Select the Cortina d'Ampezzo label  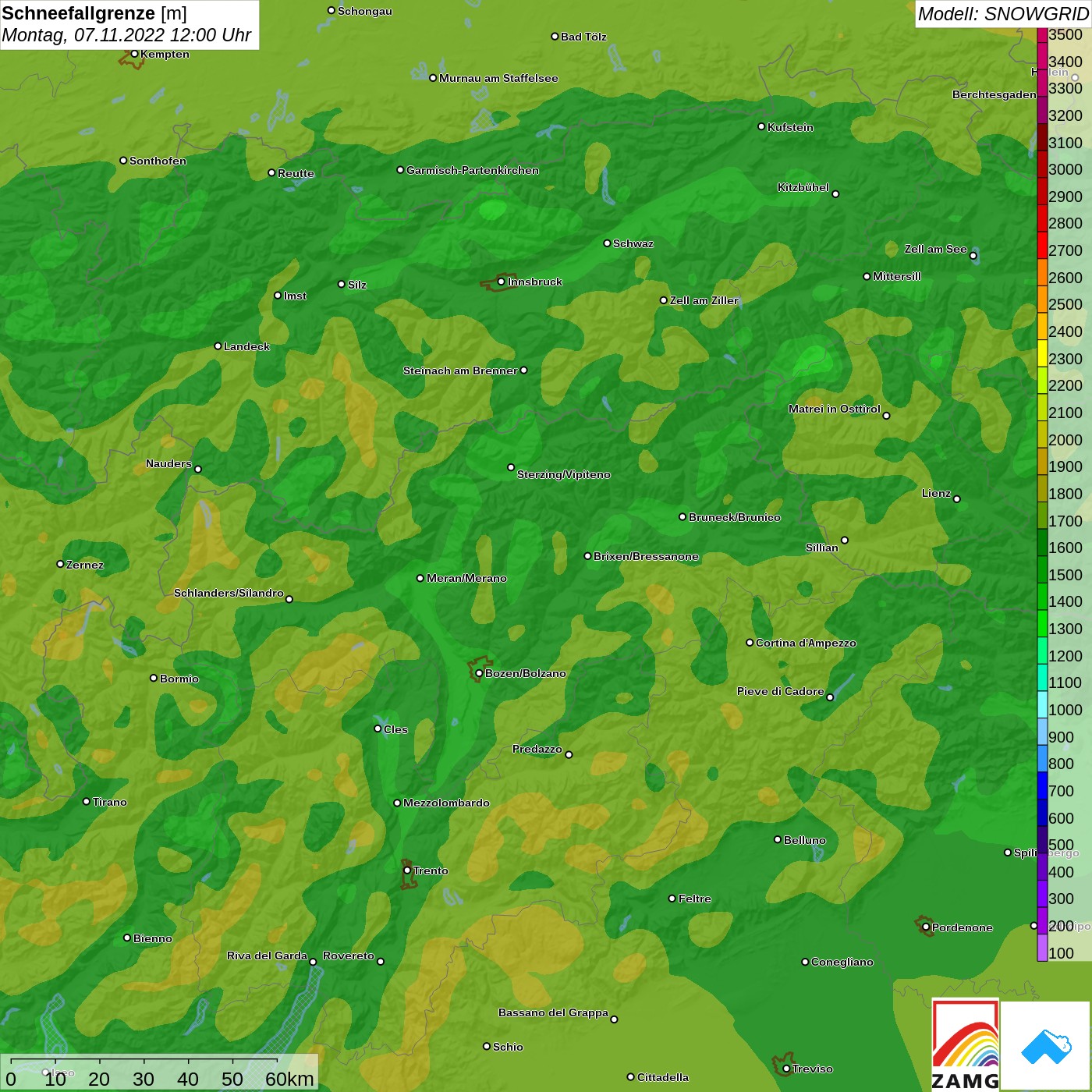click(806, 643)
